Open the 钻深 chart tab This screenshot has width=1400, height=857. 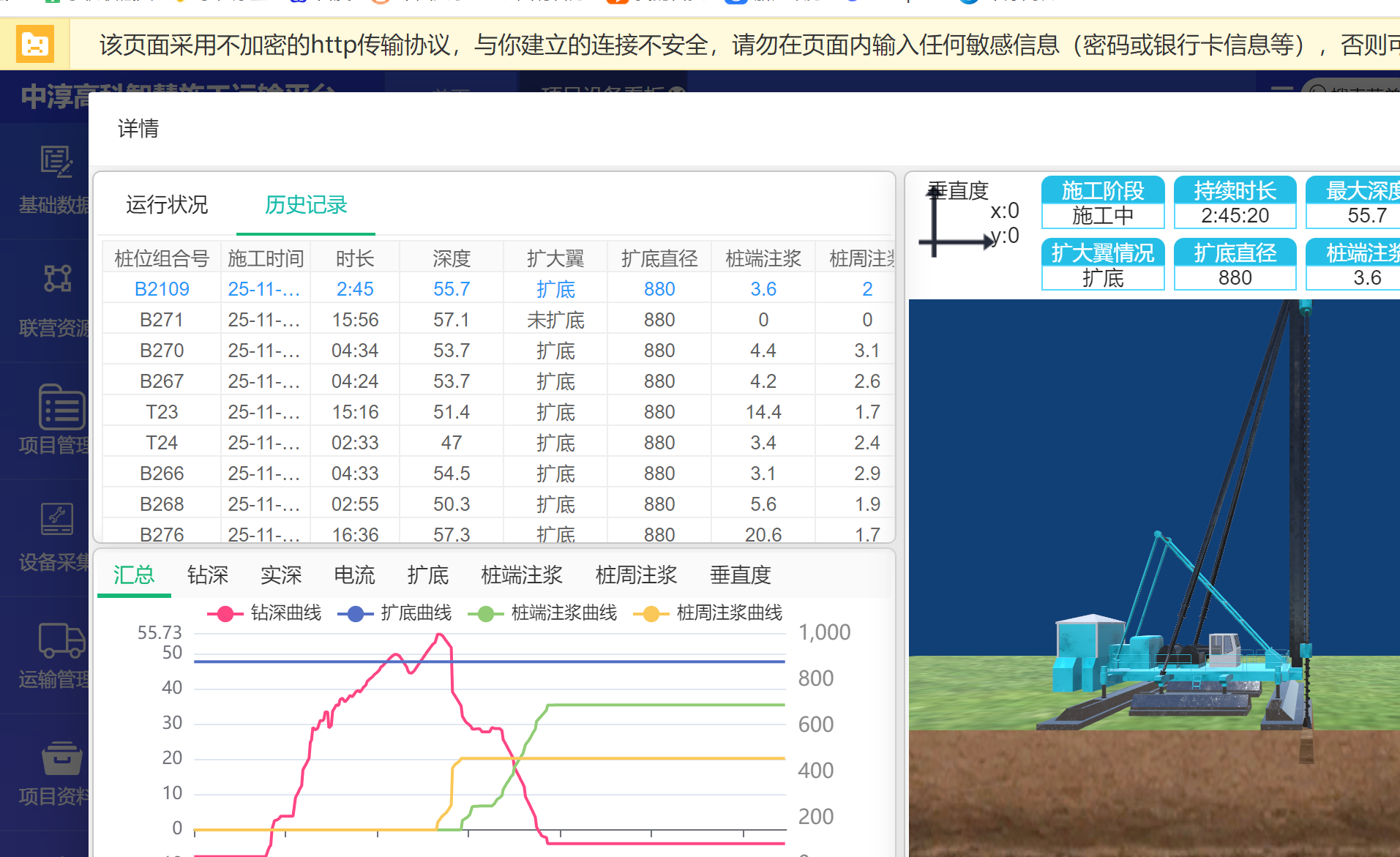[x=208, y=575]
